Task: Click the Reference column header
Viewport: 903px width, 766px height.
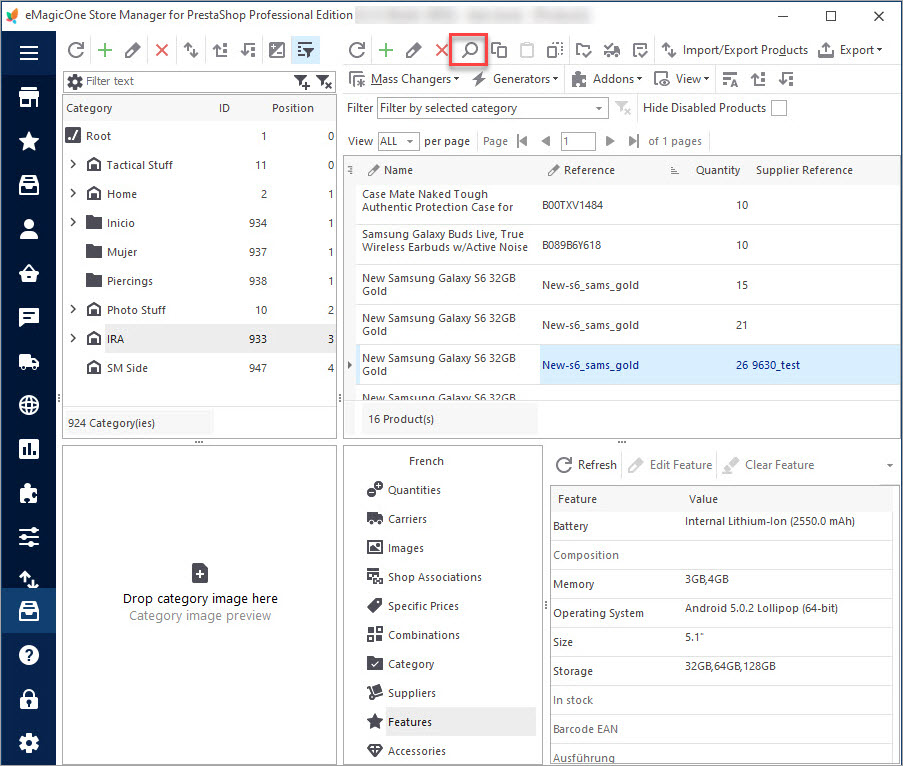Action: 589,170
